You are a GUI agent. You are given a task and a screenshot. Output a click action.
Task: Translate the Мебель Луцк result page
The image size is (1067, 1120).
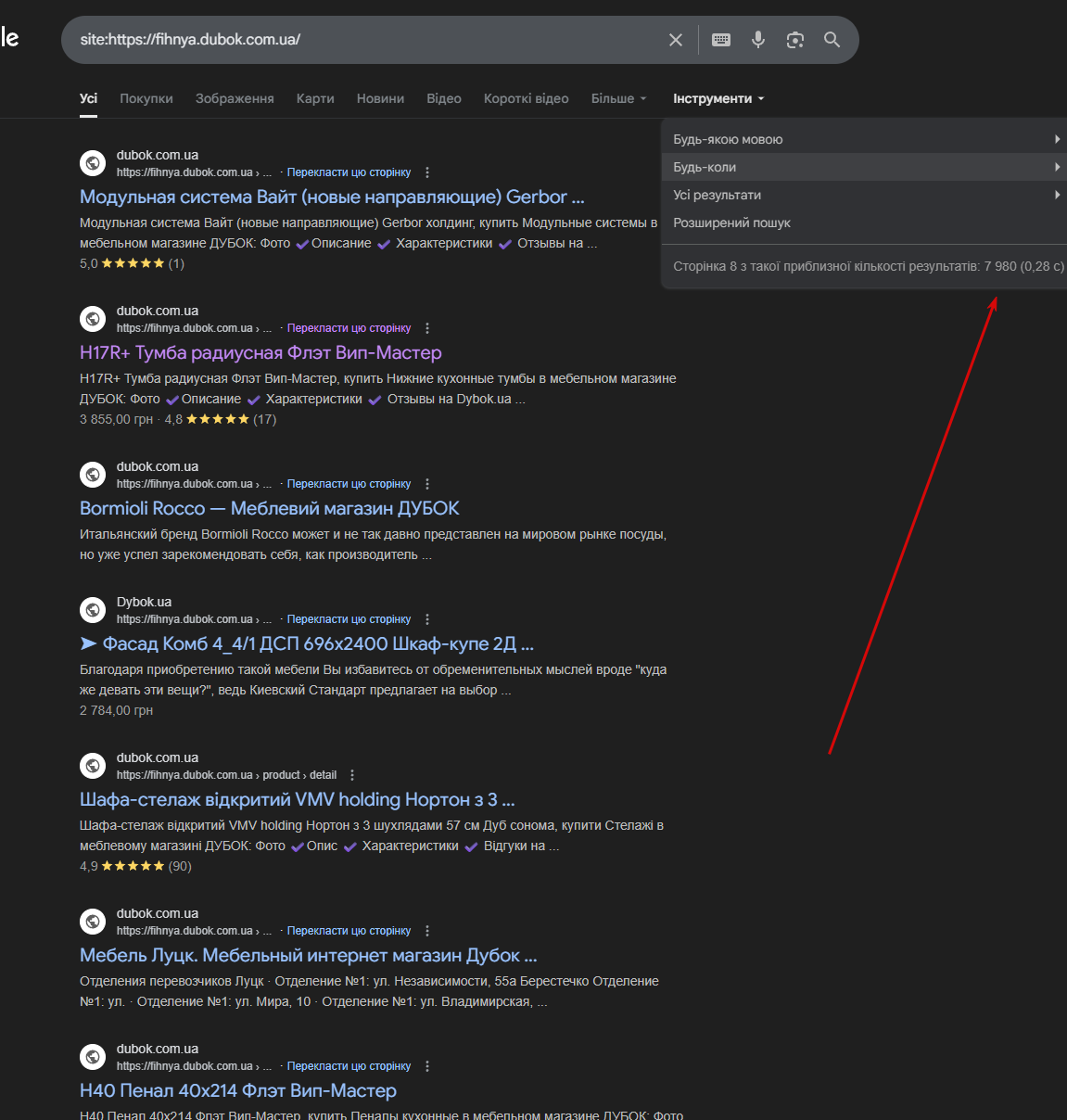pos(349,931)
